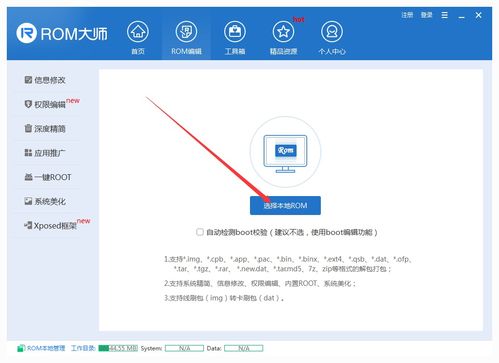Click the 选择本地ROM button
The height and width of the screenshot is (363, 499).
pos(285,206)
